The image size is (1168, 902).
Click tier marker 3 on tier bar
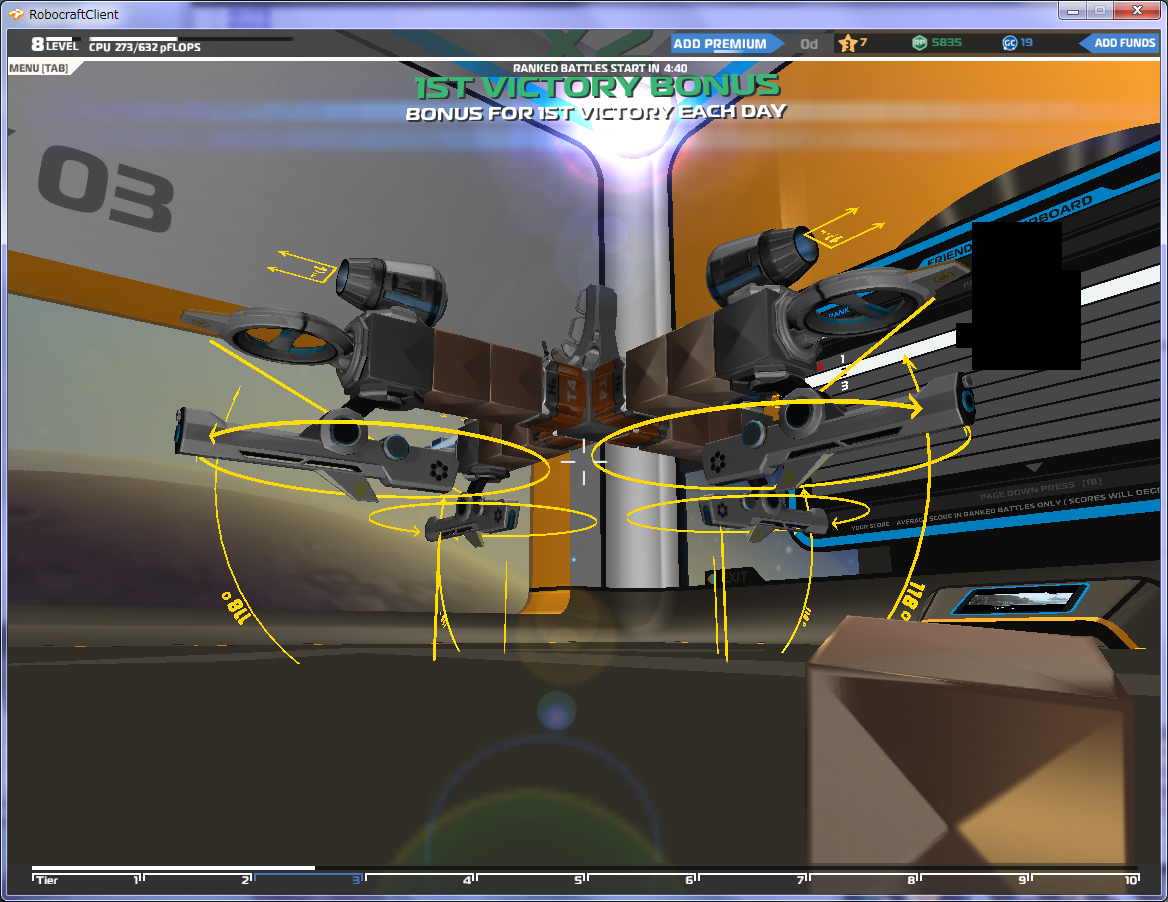pos(356,880)
